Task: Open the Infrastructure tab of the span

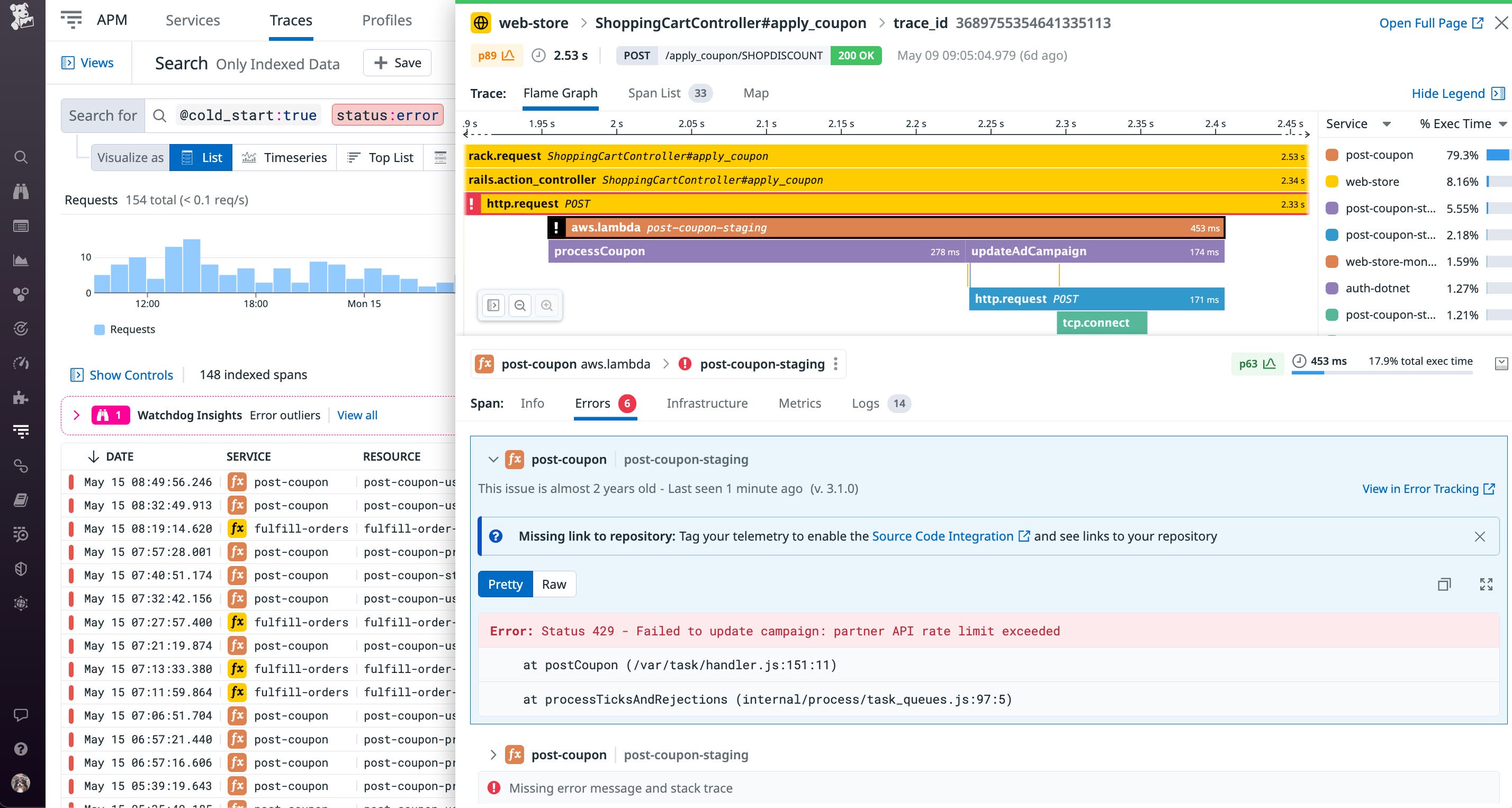Action: pos(707,403)
